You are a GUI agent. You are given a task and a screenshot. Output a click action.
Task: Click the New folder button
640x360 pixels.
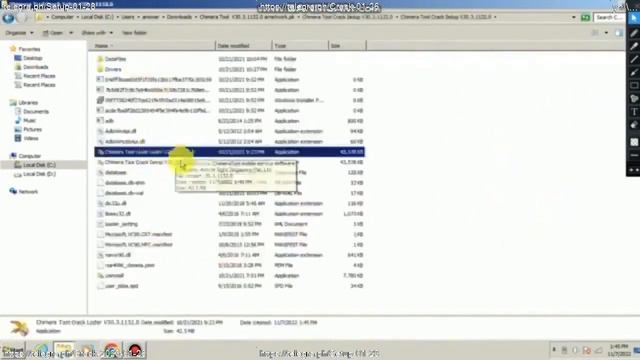pyautogui.click(x=134, y=33)
